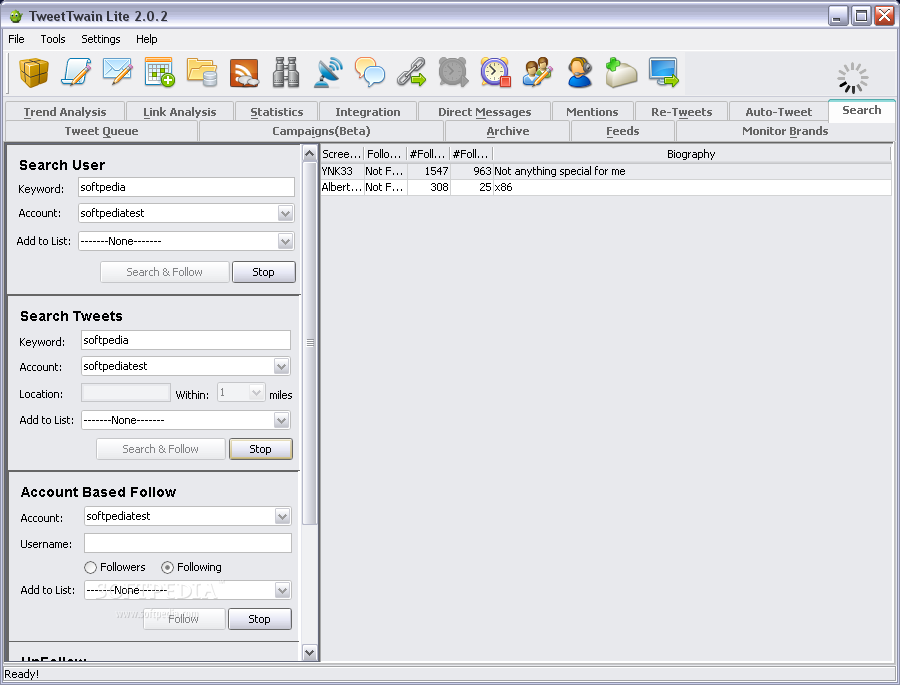Select the YNK33 result row
Viewport: 900px width, 685px height.
pyautogui.click(x=606, y=171)
